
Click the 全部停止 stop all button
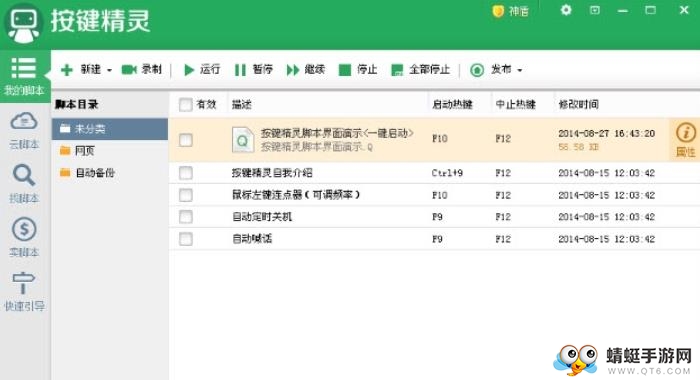click(x=421, y=70)
